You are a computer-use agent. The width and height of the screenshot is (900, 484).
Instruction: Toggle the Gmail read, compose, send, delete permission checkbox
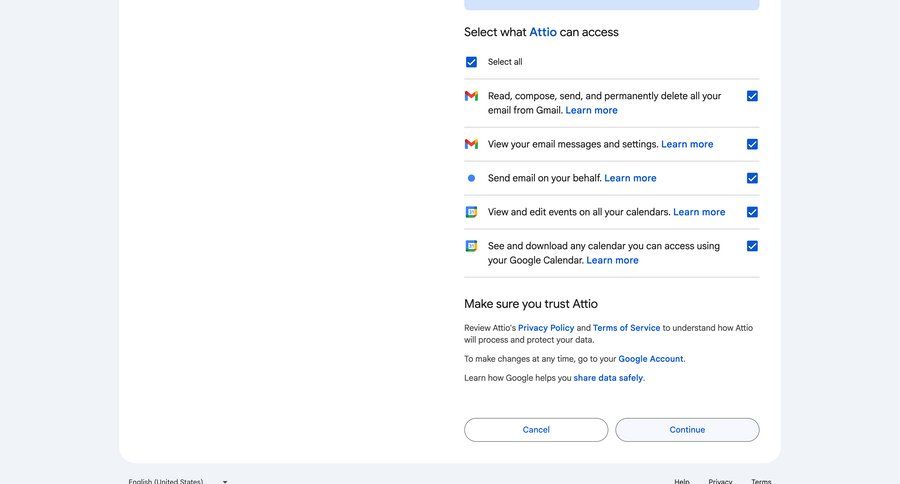(752, 96)
